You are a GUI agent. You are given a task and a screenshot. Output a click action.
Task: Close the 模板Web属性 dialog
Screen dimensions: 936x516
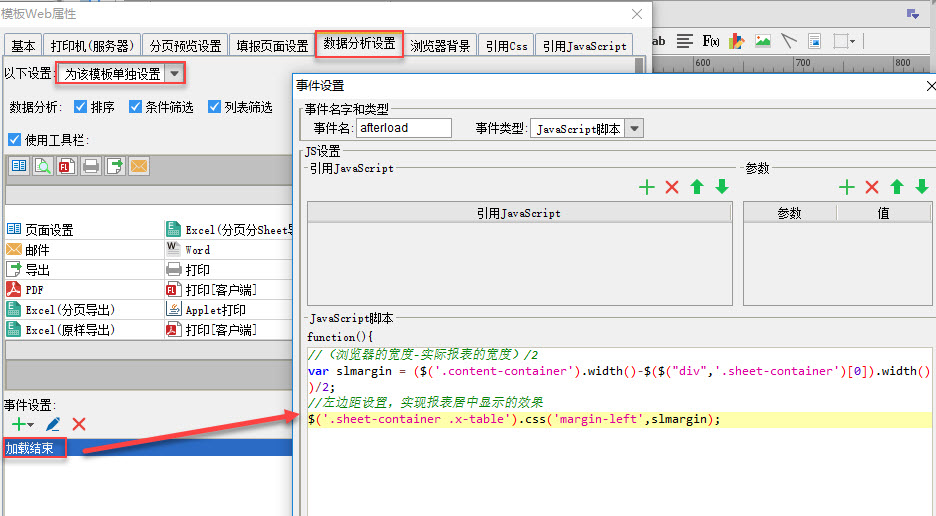coord(637,14)
